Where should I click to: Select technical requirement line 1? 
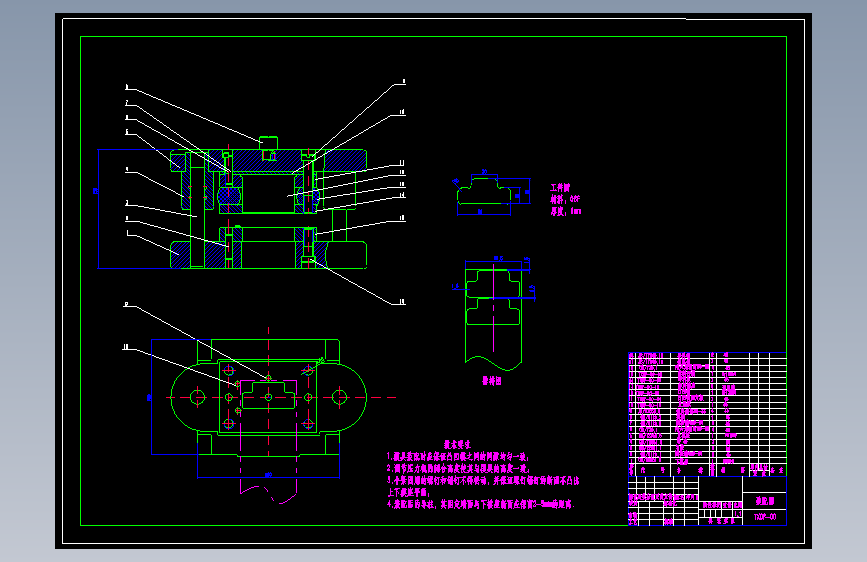pyautogui.click(x=458, y=457)
